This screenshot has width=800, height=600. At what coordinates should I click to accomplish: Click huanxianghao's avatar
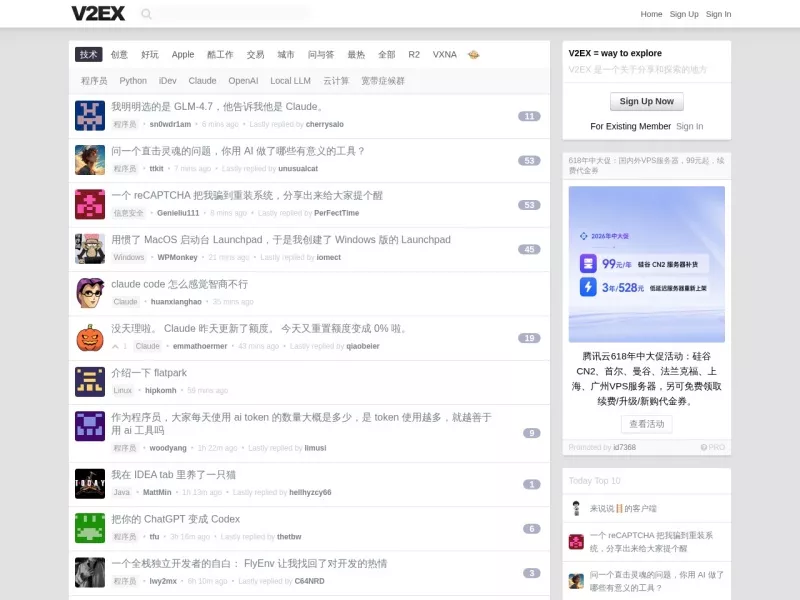(x=90, y=293)
